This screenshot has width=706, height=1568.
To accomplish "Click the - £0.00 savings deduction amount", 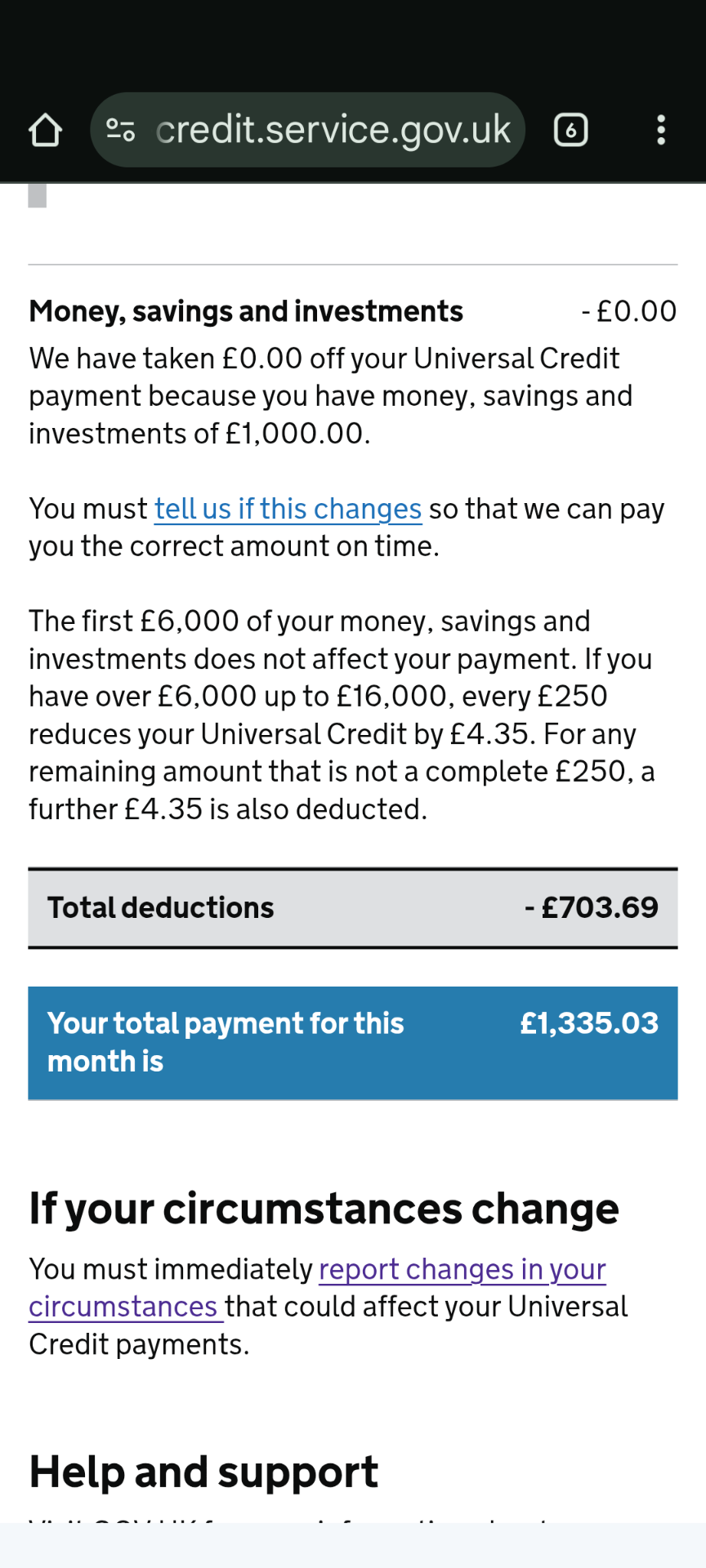I will [628, 311].
